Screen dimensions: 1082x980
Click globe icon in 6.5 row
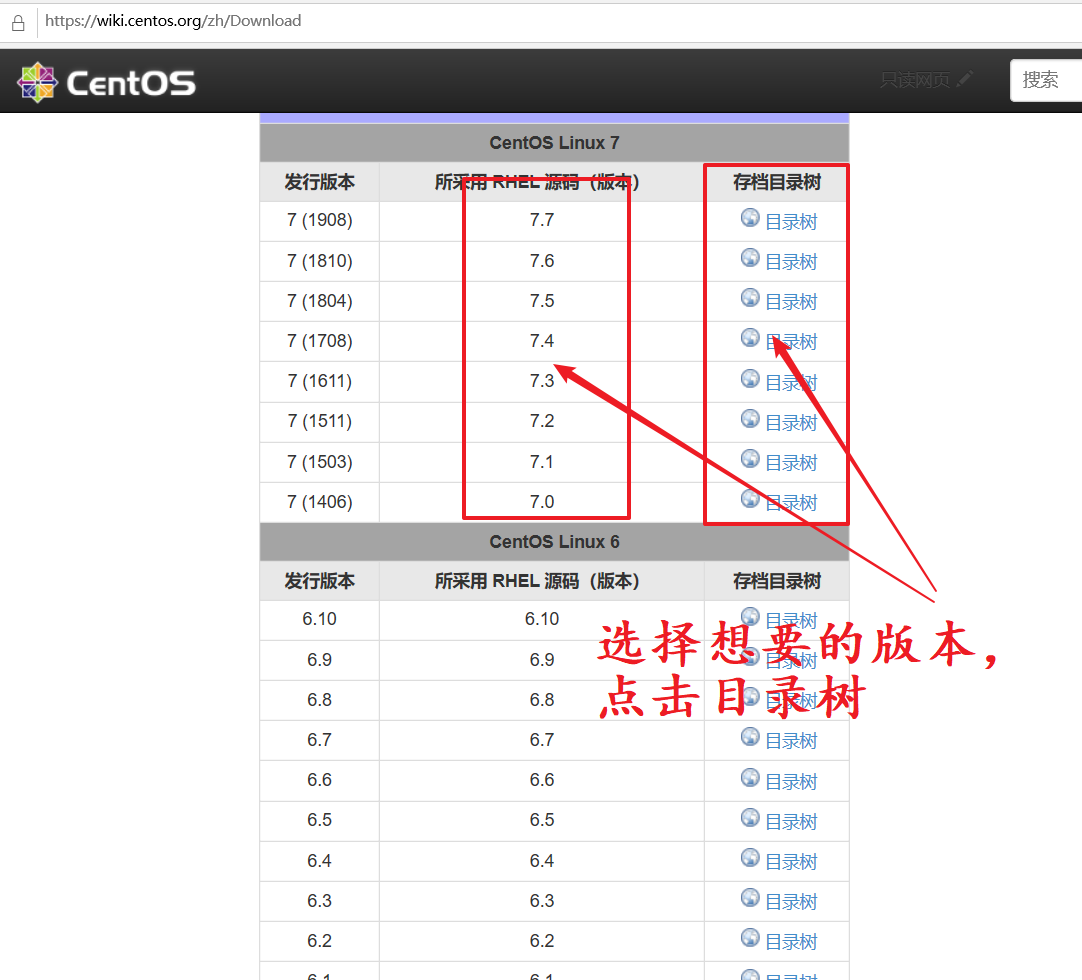750,818
